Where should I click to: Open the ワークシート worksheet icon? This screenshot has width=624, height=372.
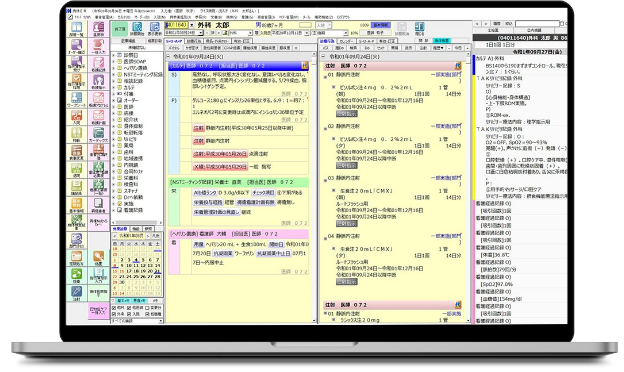[x=76, y=99]
